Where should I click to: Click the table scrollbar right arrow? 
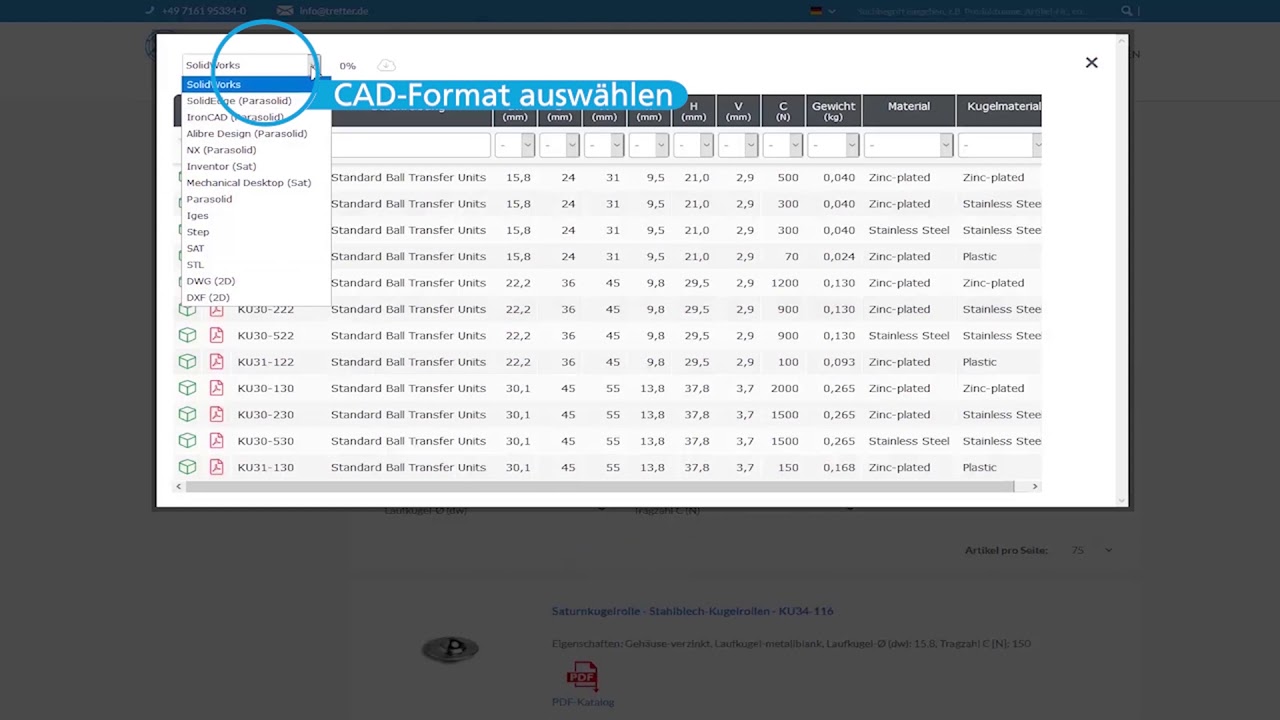coord(1035,486)
